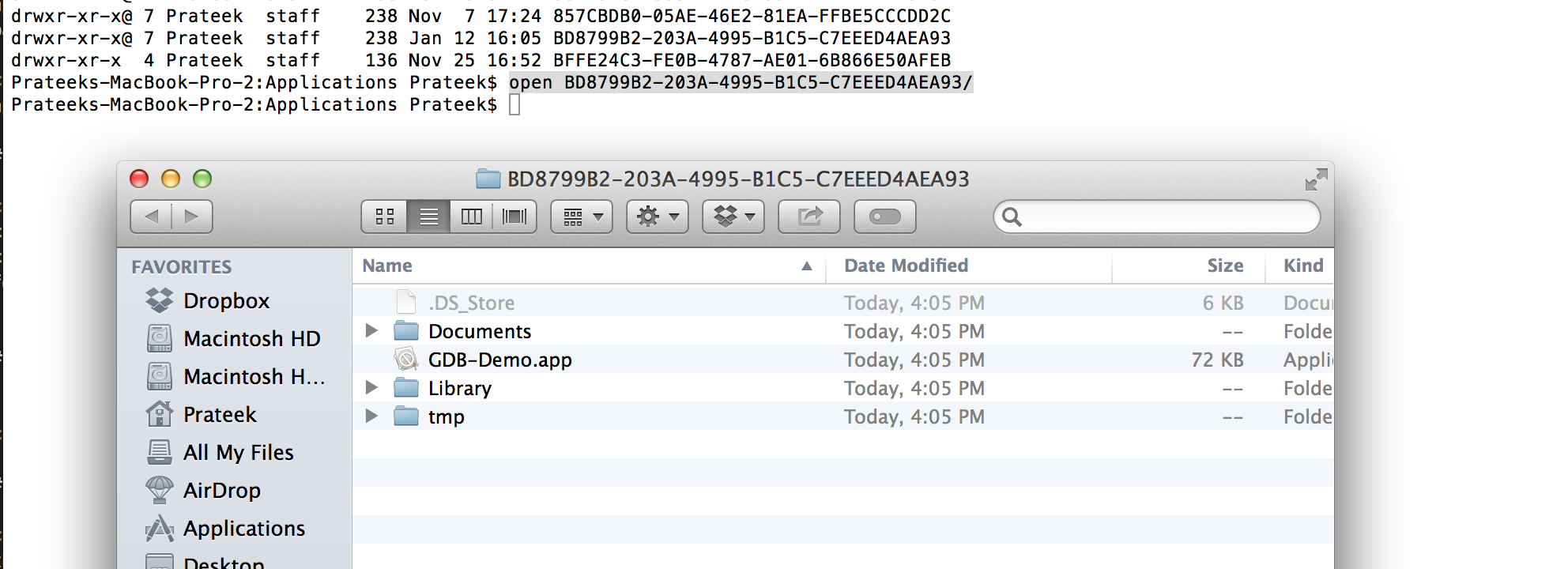This screenshot has width=1568, height=569.
Task: Open the first Macintosh HD sidebar item
Action: [x=234, y=339]
